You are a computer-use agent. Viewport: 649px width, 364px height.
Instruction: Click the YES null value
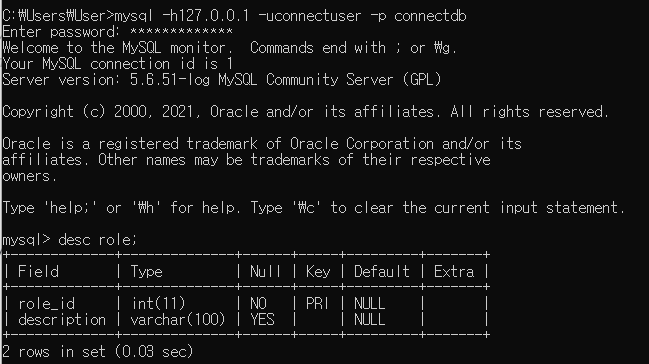coord(262,320)
